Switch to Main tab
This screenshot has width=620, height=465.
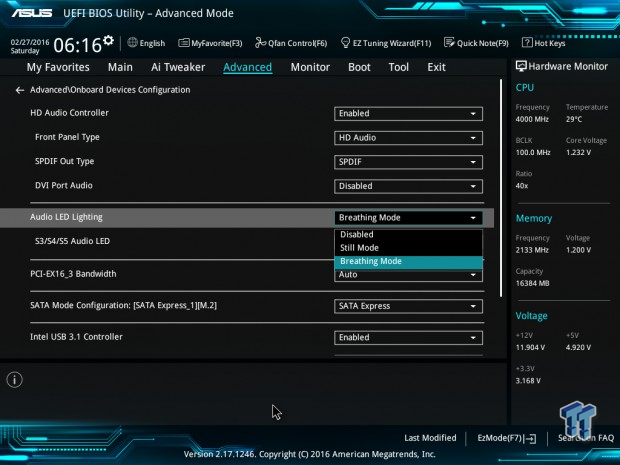click(120, 67)
